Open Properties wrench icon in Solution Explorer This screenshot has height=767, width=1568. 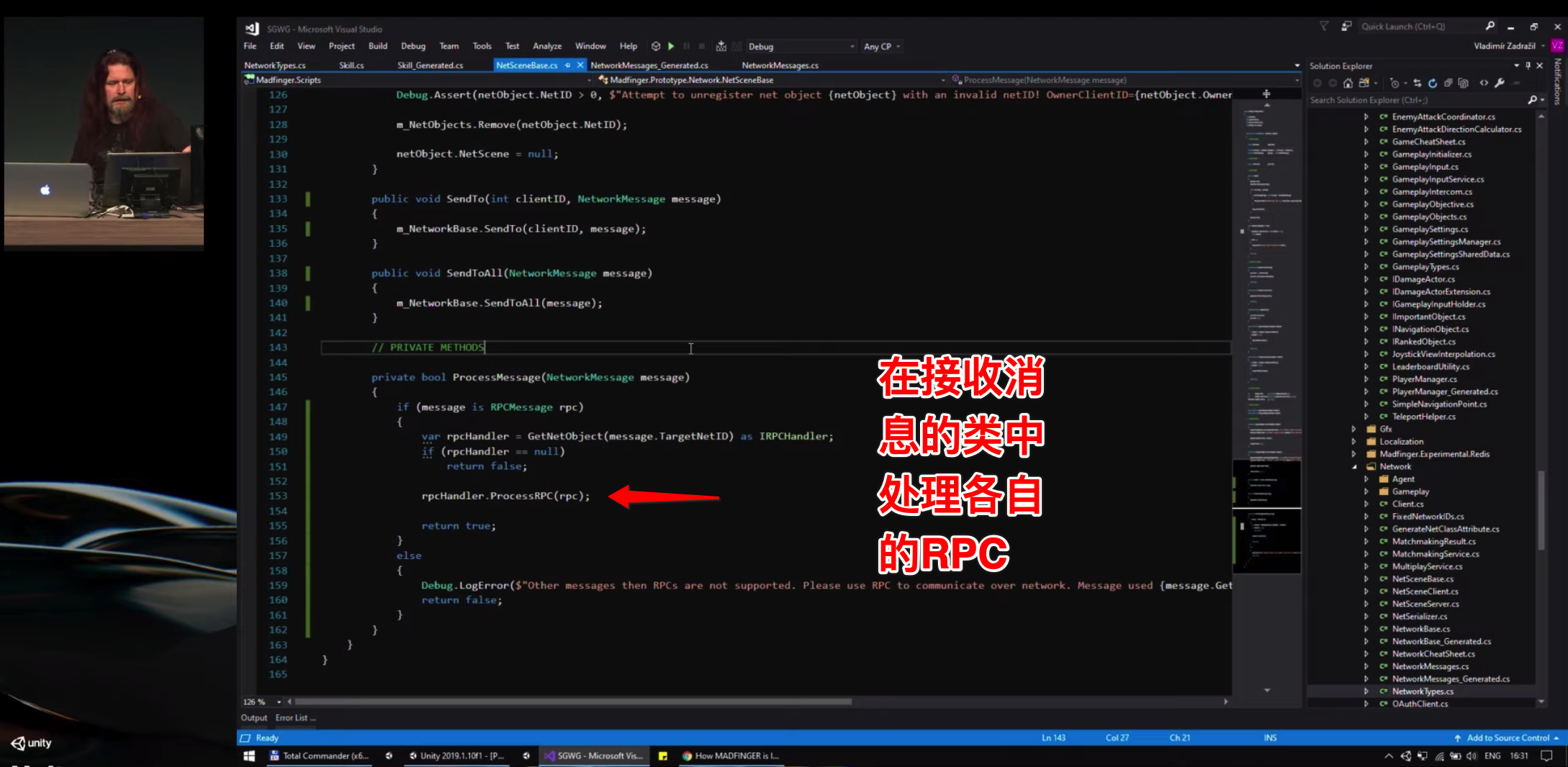tap(1500, 83)
